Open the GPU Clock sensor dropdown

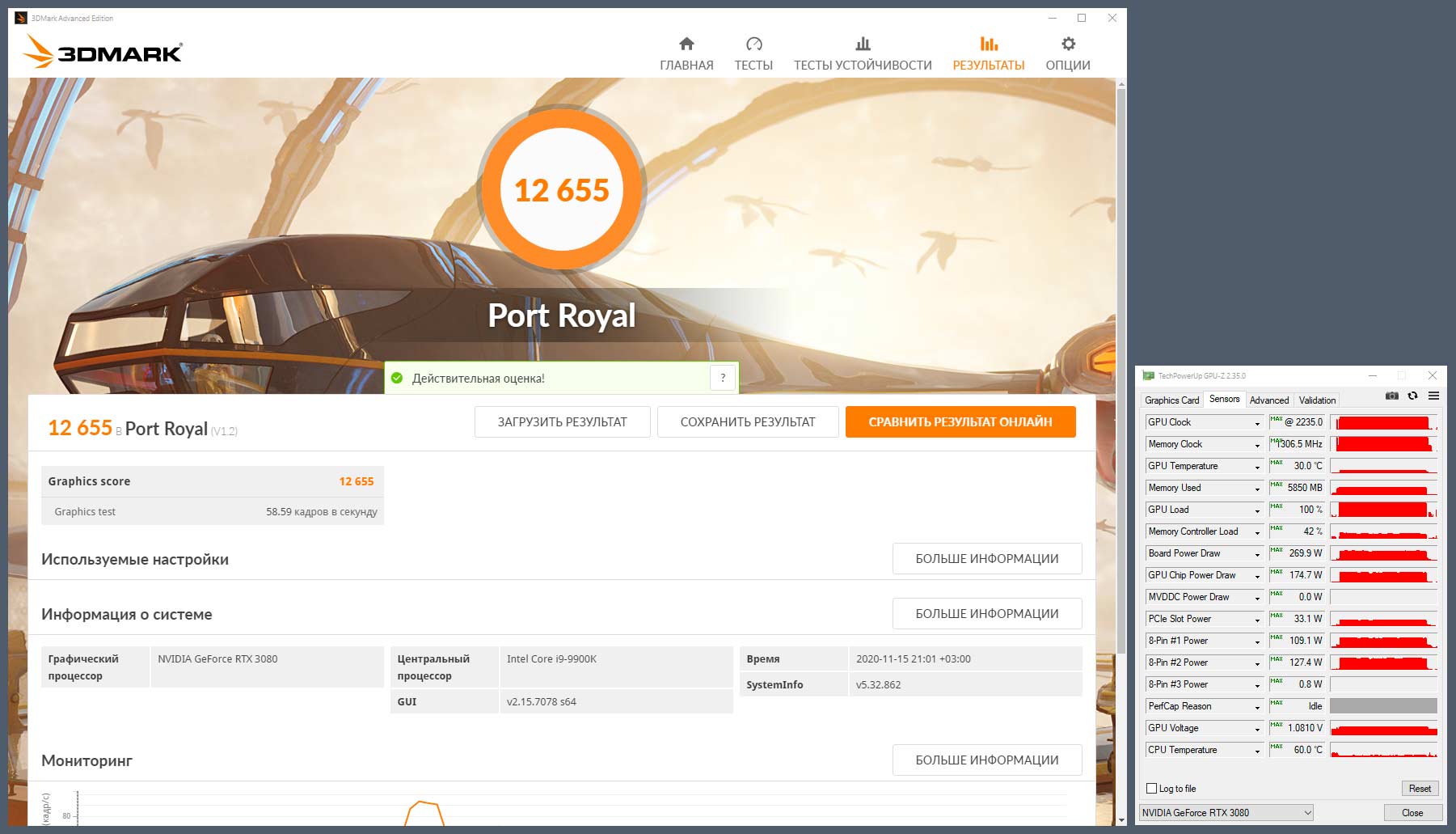(x=1257, y=423)
